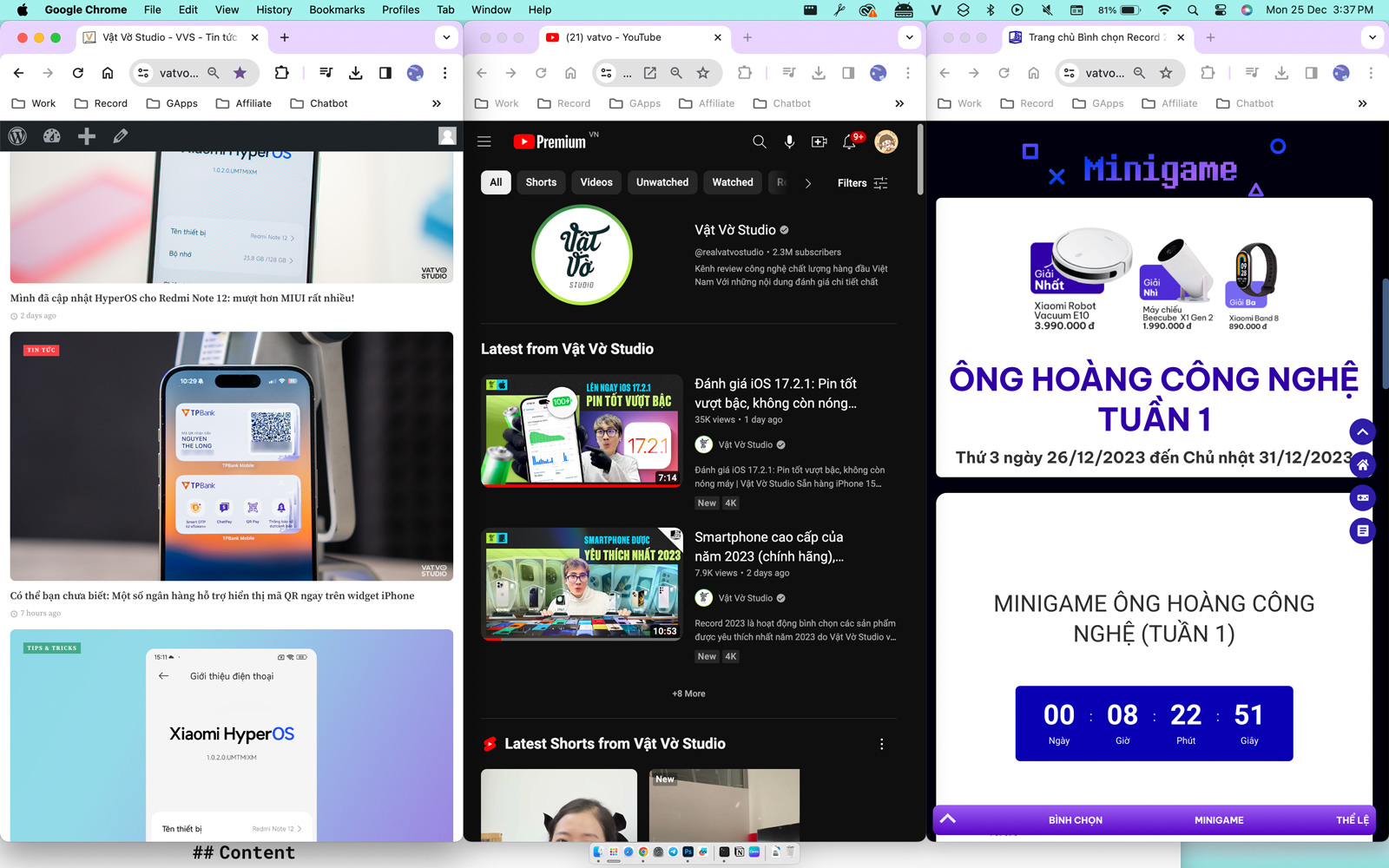Screen dimensions: 1389x868
Task: Click address bar in left Chrome window
Action: click(194, 73)
